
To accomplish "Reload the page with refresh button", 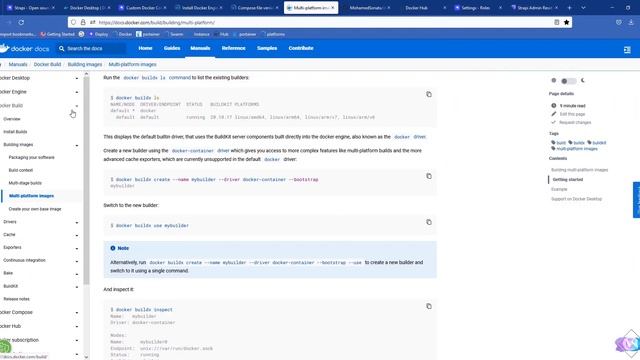I will 21,22.
